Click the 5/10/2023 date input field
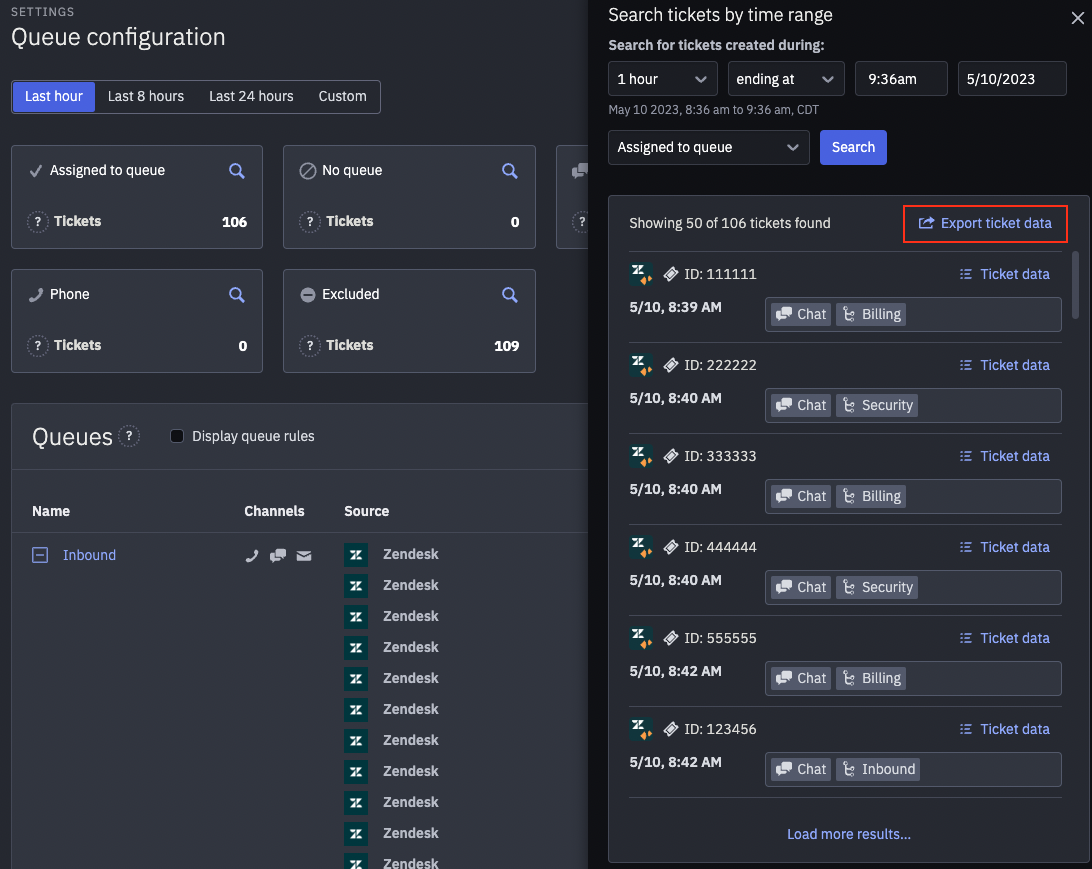1092x869 pixels. click(1012, 79)
